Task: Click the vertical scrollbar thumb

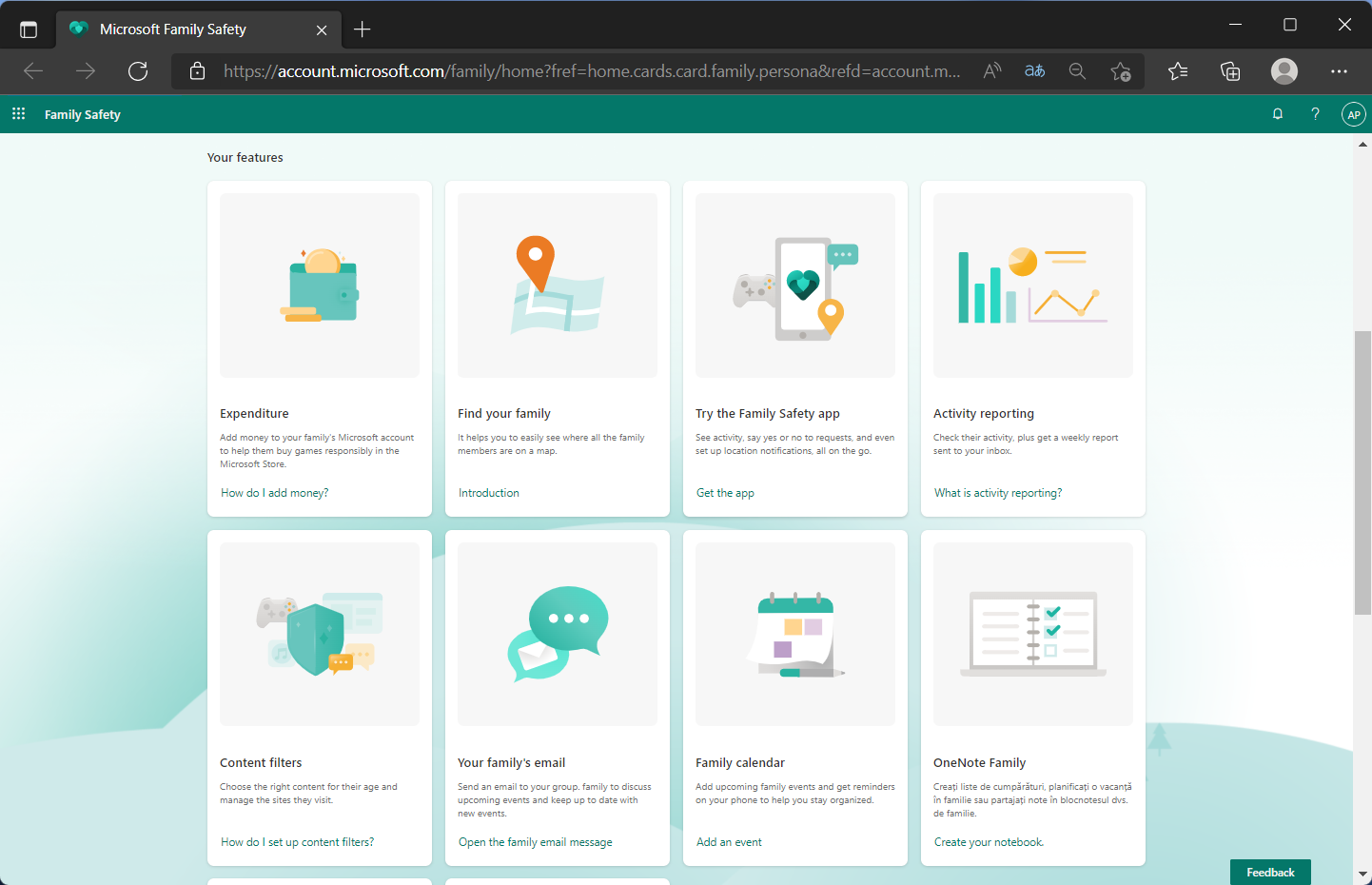Action: (x=1362, y=473)
